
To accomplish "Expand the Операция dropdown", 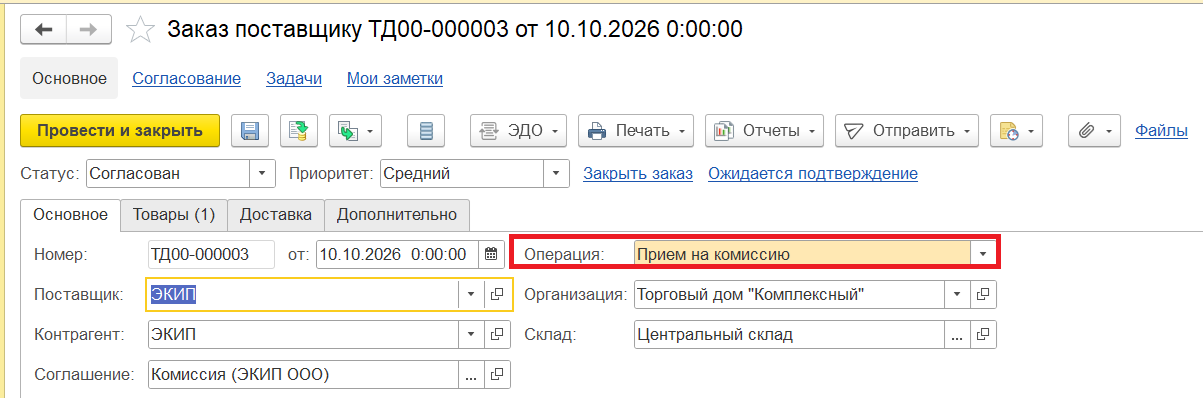I will (983, 254).
